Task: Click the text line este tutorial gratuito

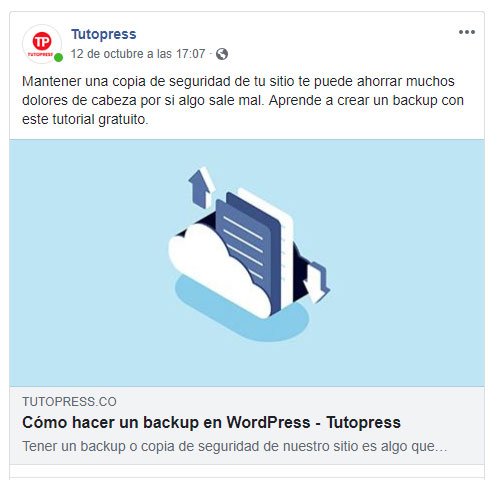Action: point(85,119)
